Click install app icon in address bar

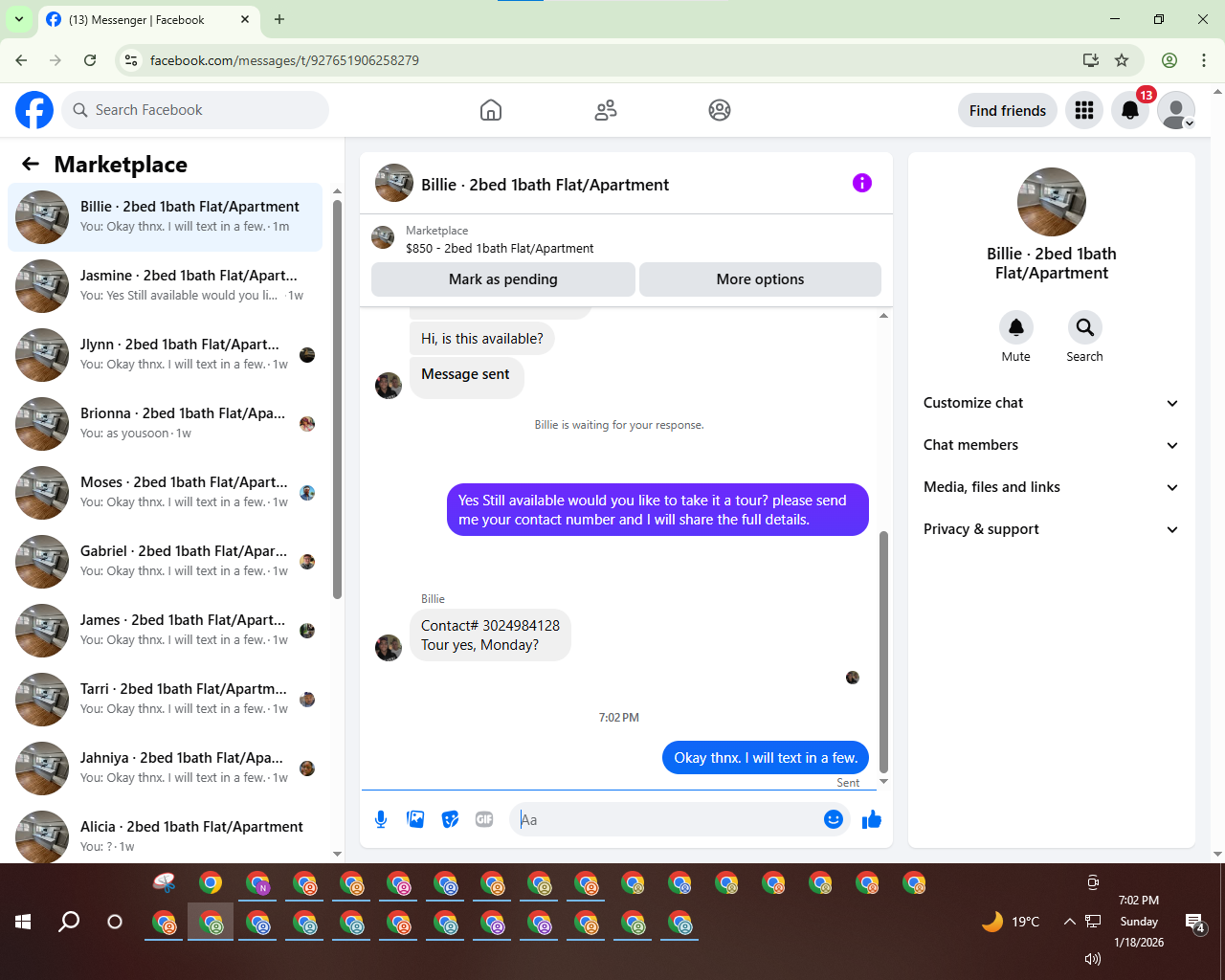(x=1091, y=60)
